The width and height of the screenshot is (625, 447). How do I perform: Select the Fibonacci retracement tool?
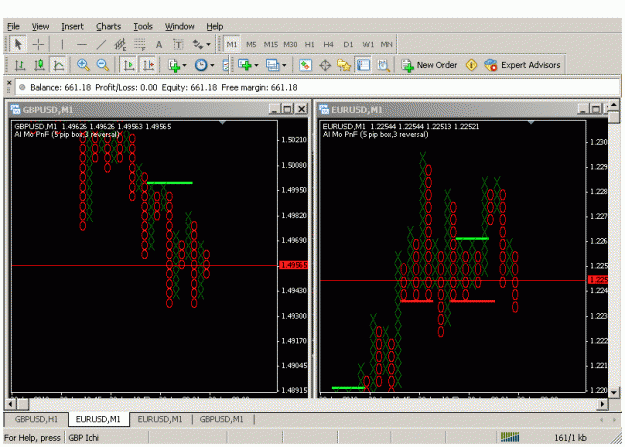point(140,44)
